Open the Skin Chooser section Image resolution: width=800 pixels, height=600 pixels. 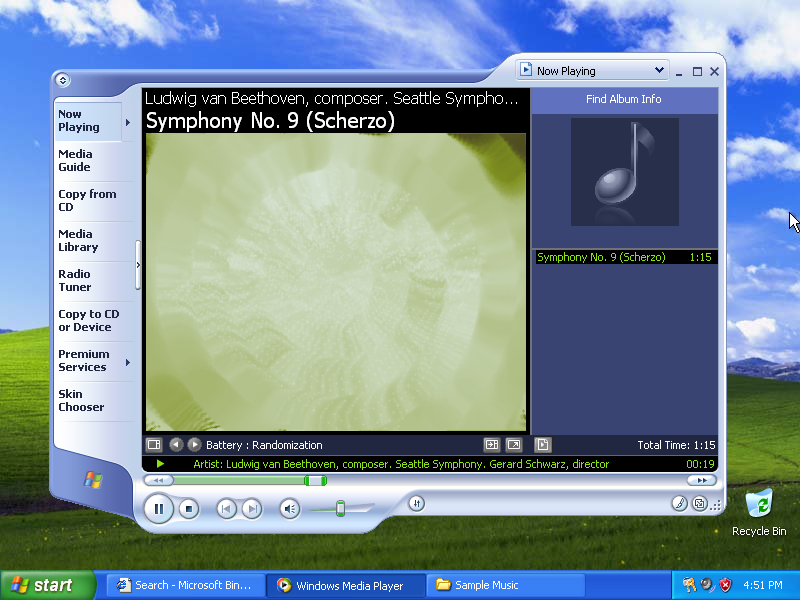[x=81, y=401]
